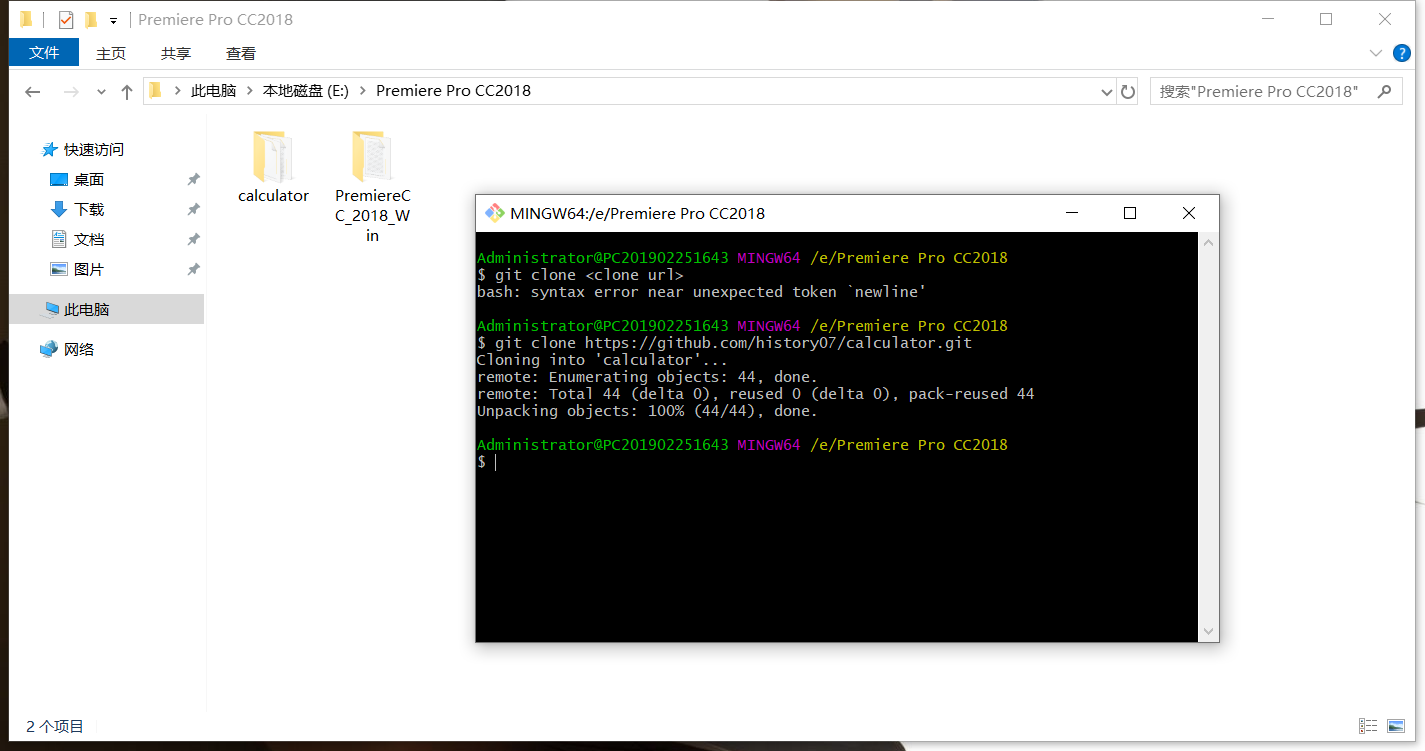Expand the chevron before 此电脑 in address bar
Viewport: 1425px width, 751px height.
(178, 91)
